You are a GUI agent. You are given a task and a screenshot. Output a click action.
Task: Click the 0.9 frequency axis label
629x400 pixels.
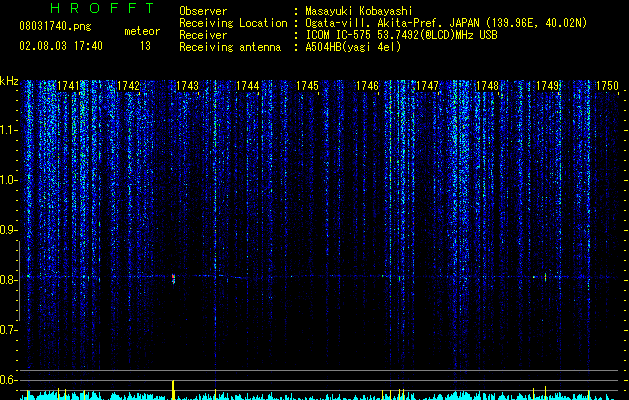[9, 230]
